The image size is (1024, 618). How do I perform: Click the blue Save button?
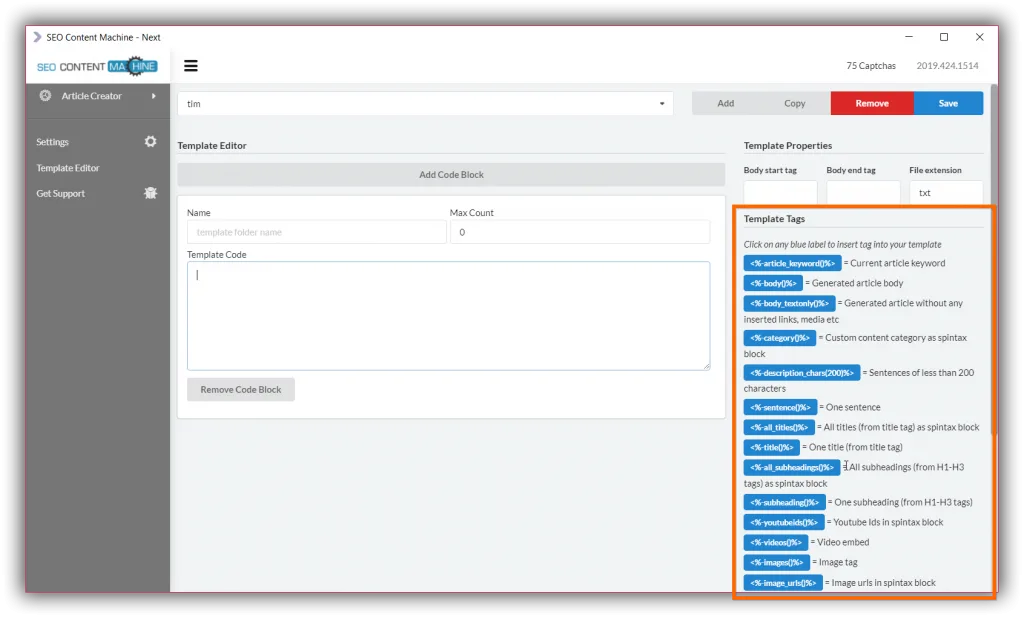[948, 103]
